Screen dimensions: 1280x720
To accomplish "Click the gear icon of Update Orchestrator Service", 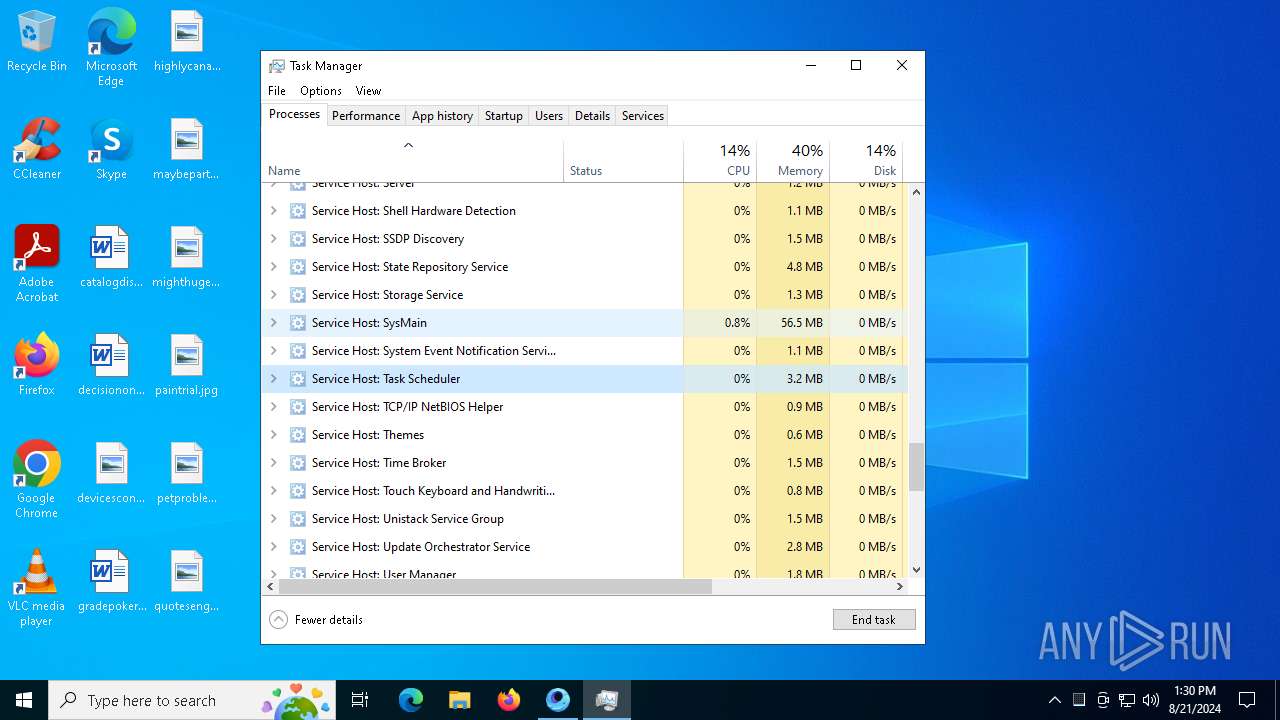I will [x=297, y=547].
